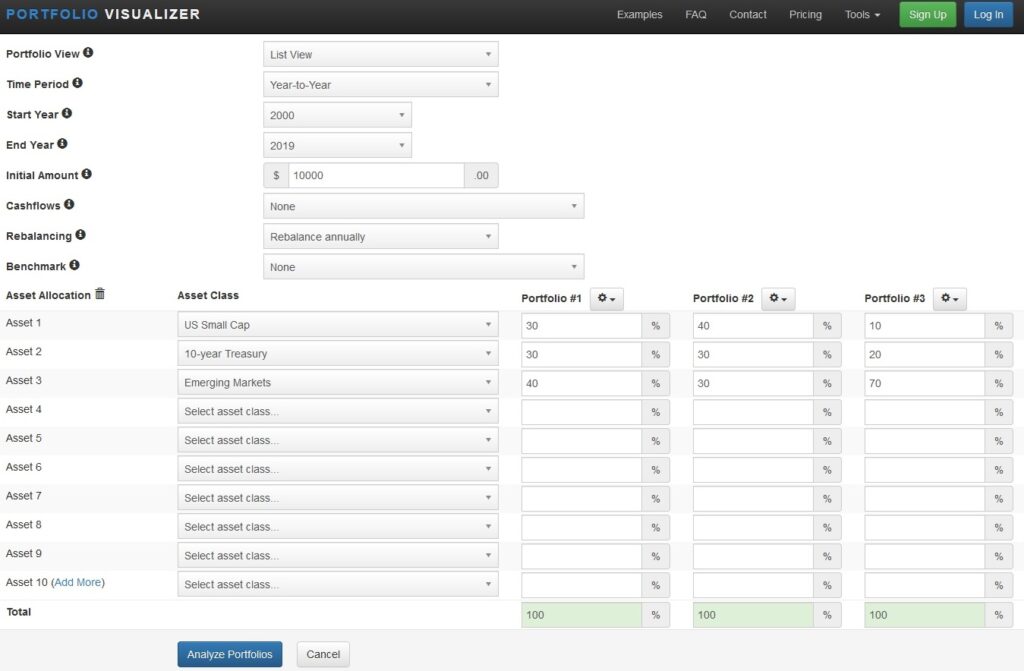Expand the Tools menu in navbar
The width and height of the screenshot is (1024, 671).
pos(862,14)
